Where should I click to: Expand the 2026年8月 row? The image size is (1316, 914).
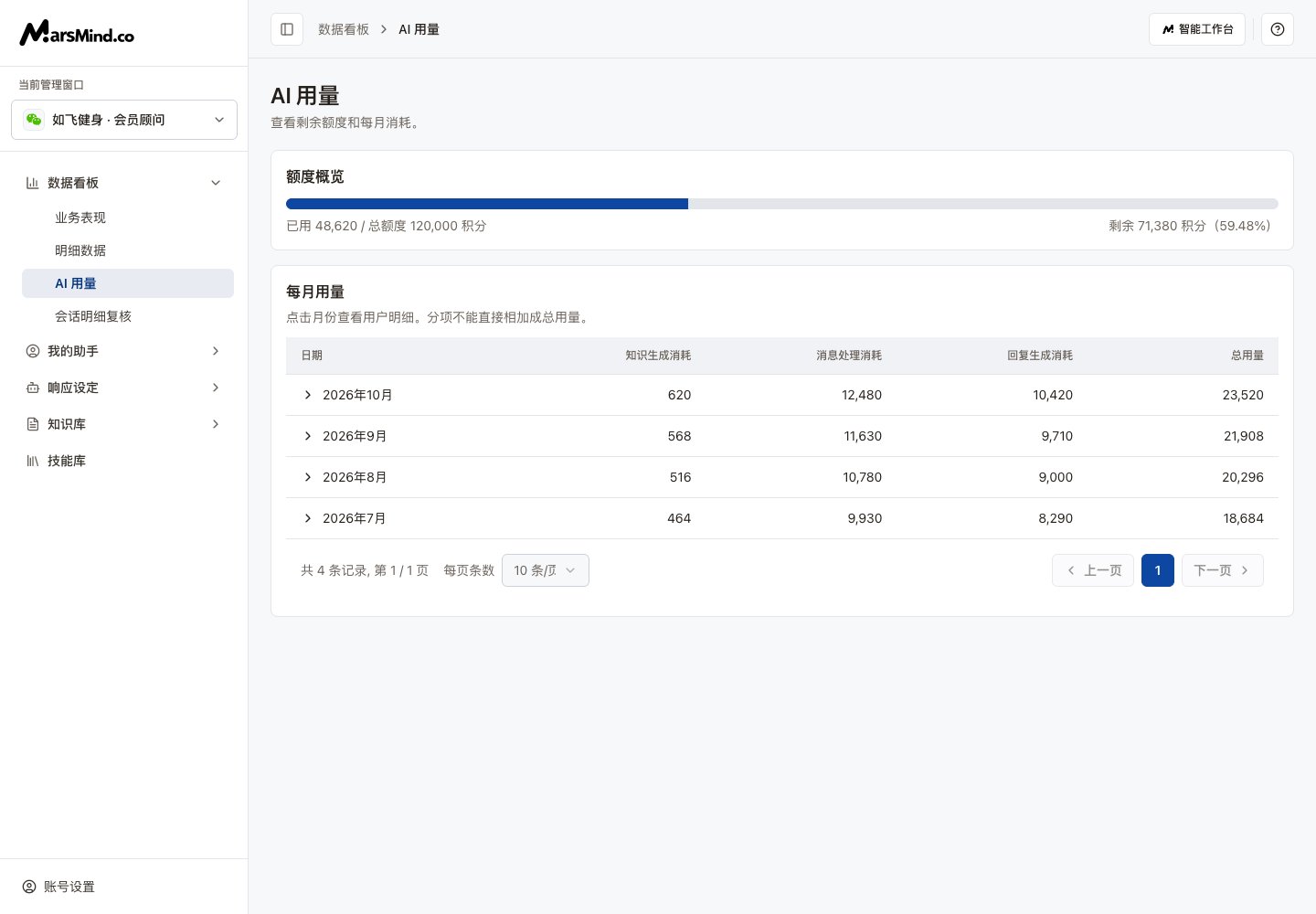pyautogui.click(x=308, y=477)
